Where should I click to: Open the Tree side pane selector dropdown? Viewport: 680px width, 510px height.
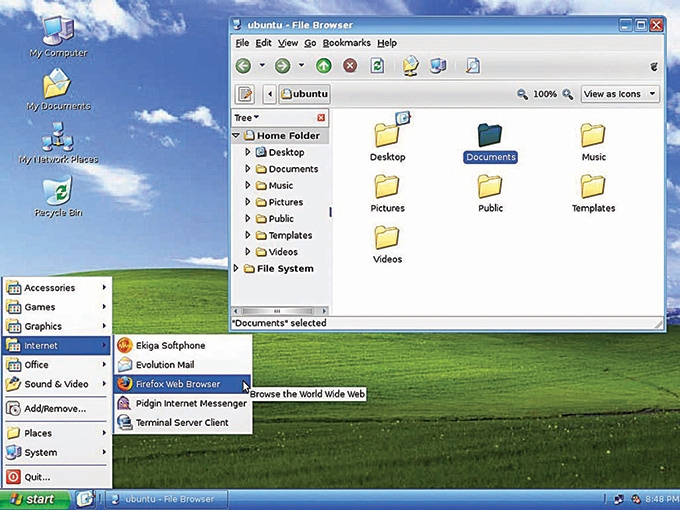pos(246,118)
